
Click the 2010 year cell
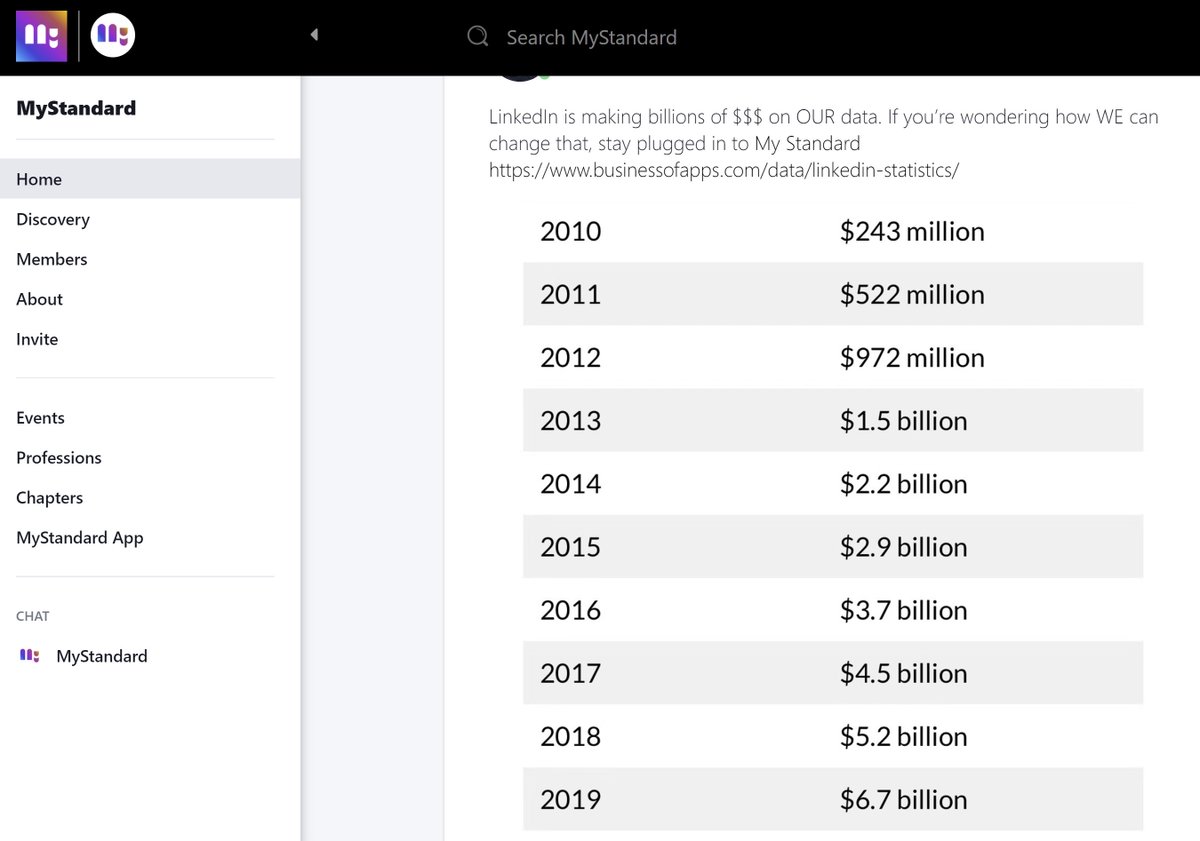[571, 231]
